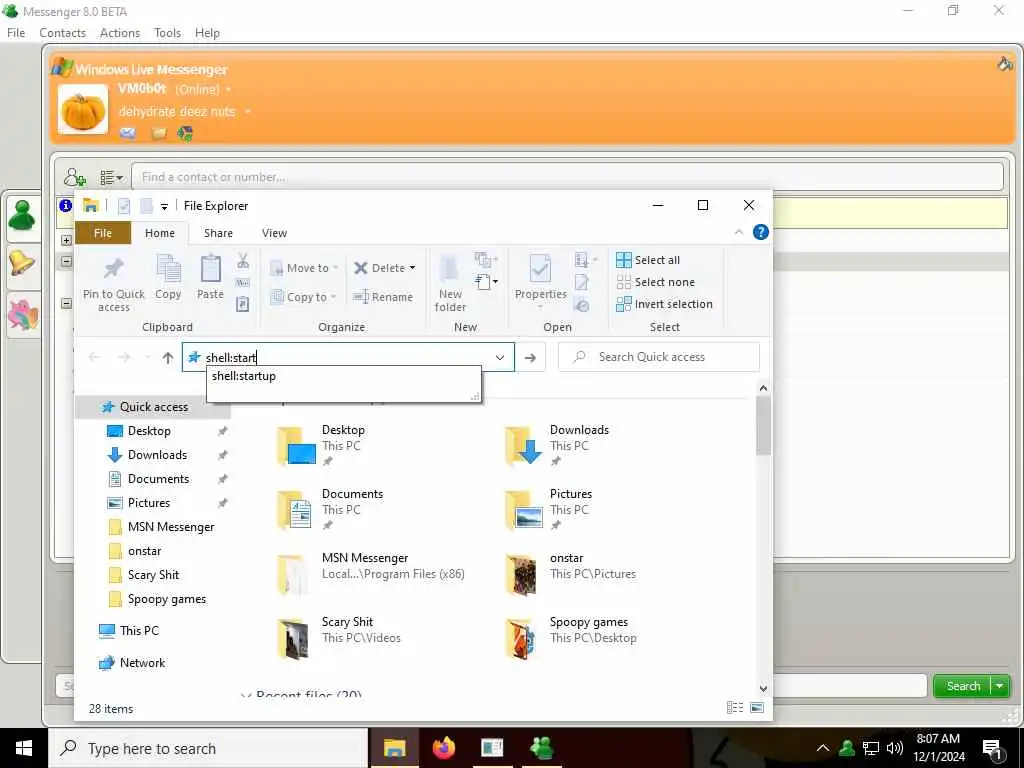Image resolution: width=1024 pixels, height=768 pixels.
Task: Open the Delete dropdown arrow
Action: pos(412,268)
